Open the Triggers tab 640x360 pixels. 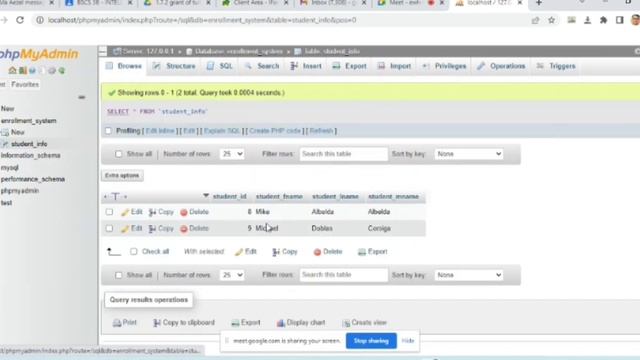coord(556,66)
